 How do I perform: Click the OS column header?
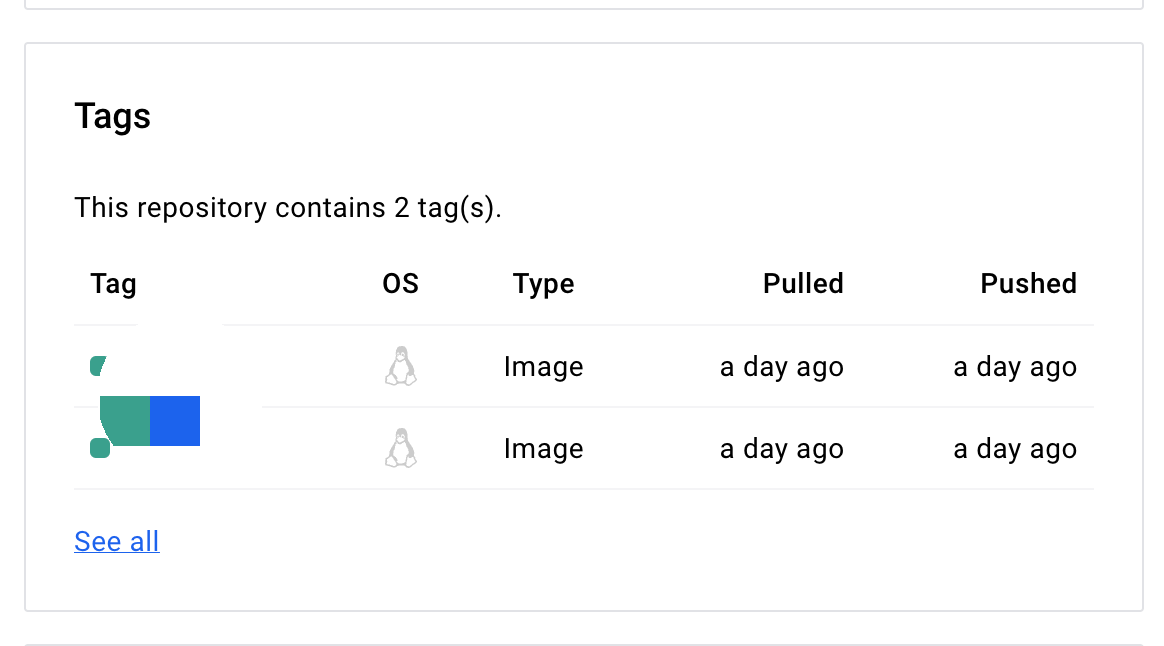point(400,284)
